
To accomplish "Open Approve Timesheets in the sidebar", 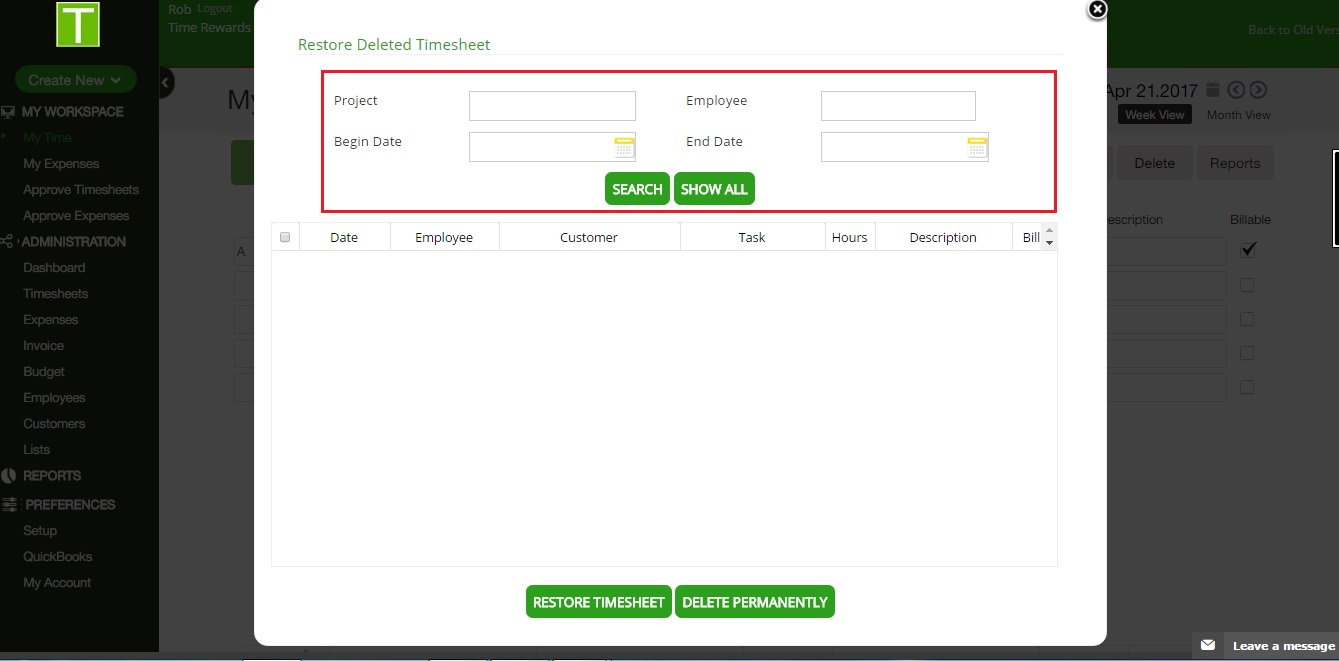I will pos(81,190).
